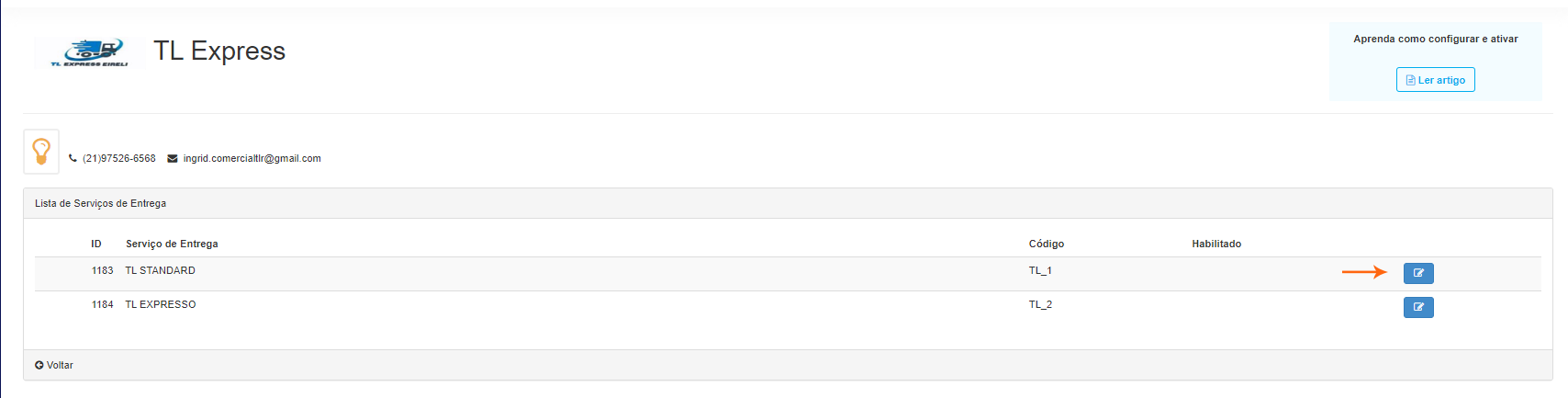This screenshot has height=398, width=1568.
Task: Edit the TL STANDARD delivery service
Action: coord(1417,273)
